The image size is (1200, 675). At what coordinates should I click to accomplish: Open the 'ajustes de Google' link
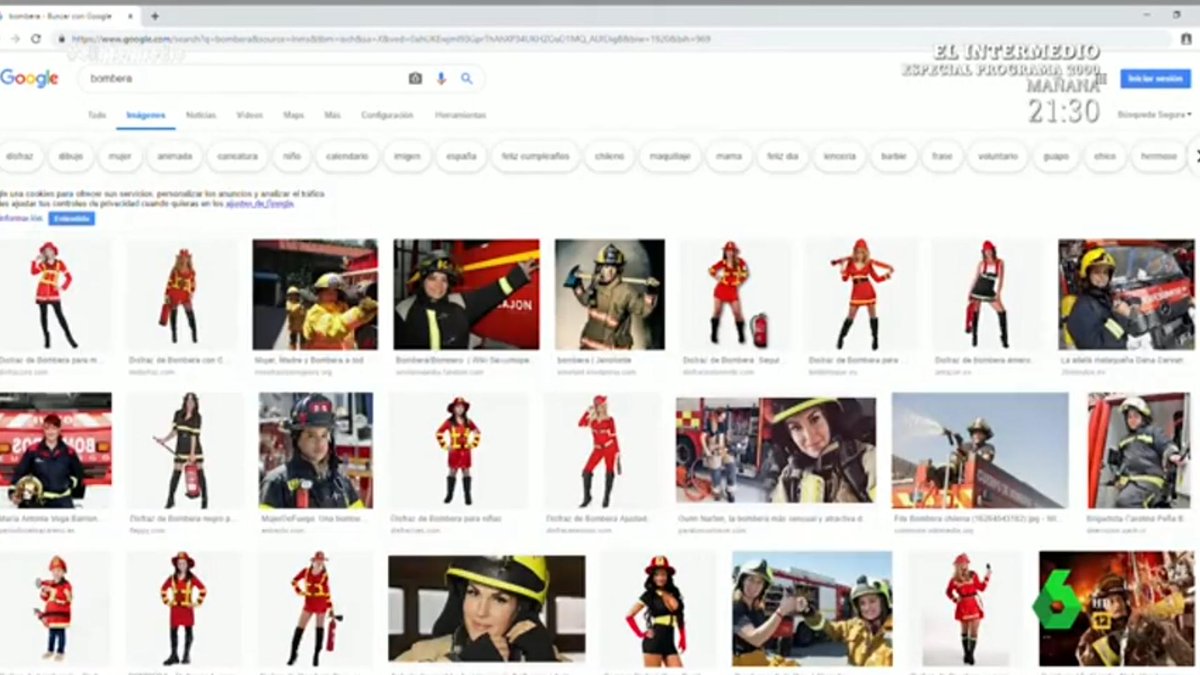point(259,203)
